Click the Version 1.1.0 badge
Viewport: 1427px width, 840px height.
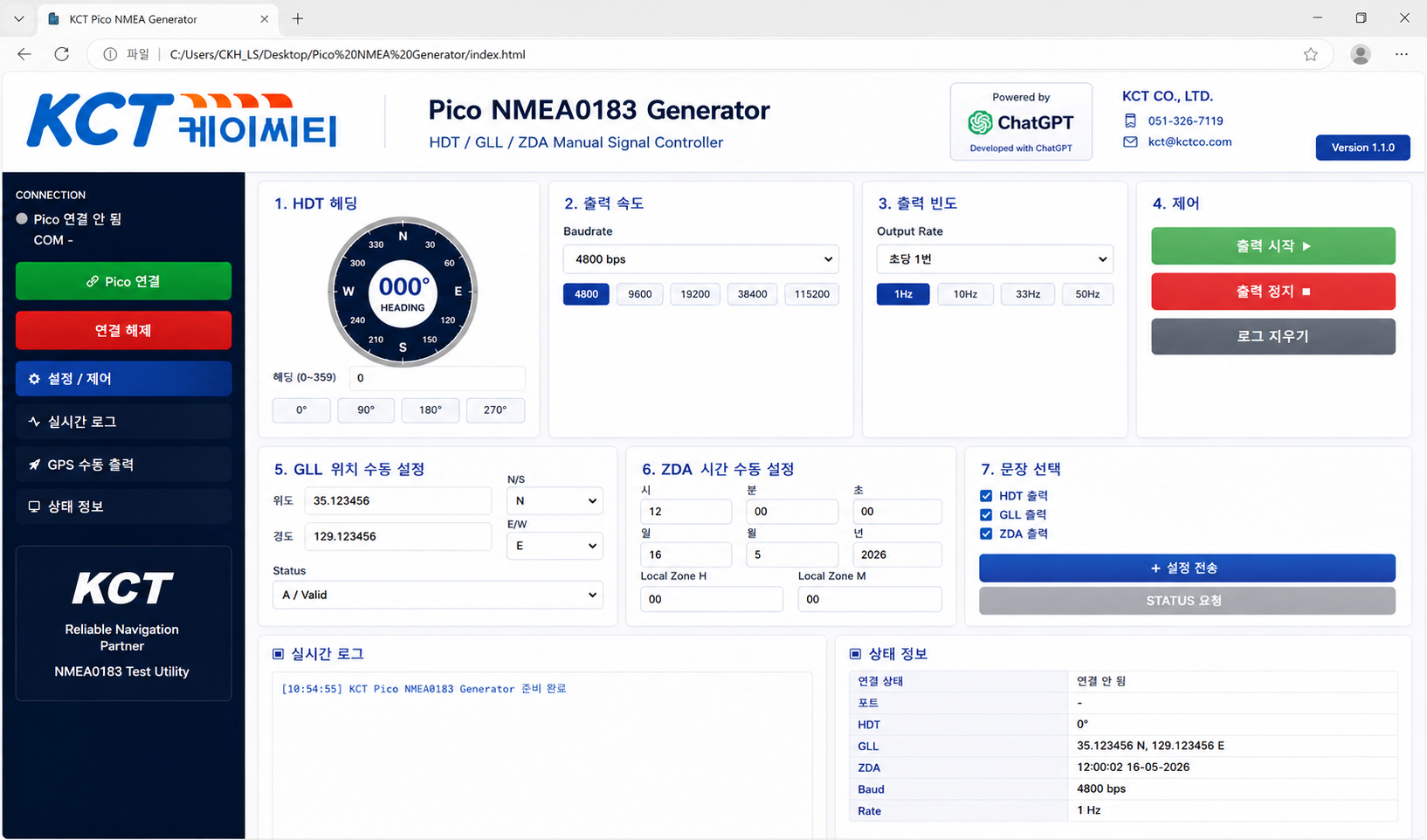coord(1362,148)
